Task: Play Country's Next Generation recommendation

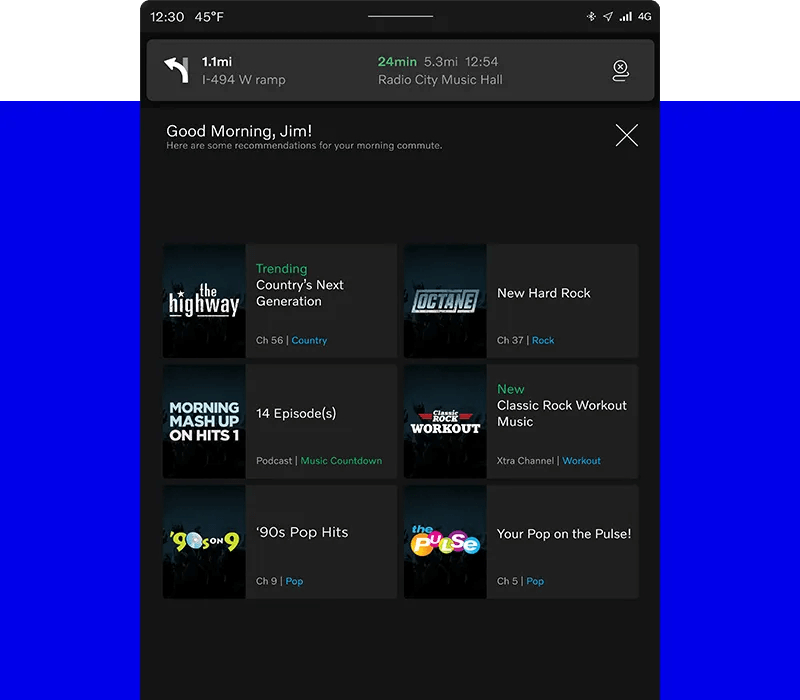Action: [x=300, y=293]
